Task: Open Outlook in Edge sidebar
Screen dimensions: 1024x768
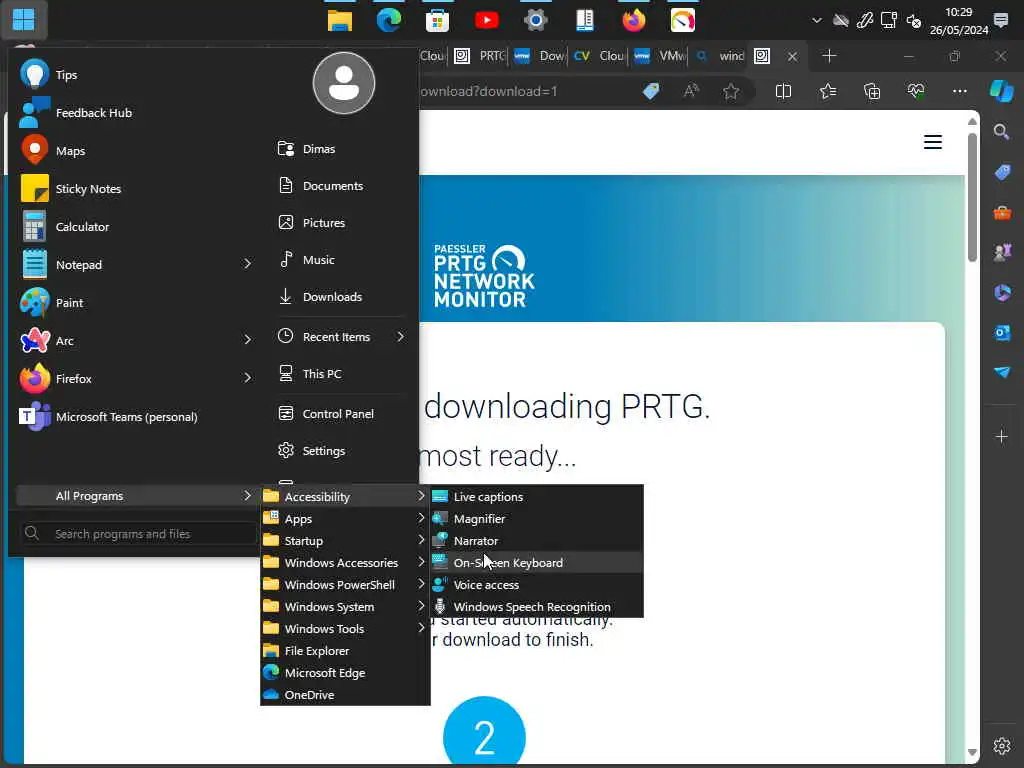Action: pos(1002,332)
